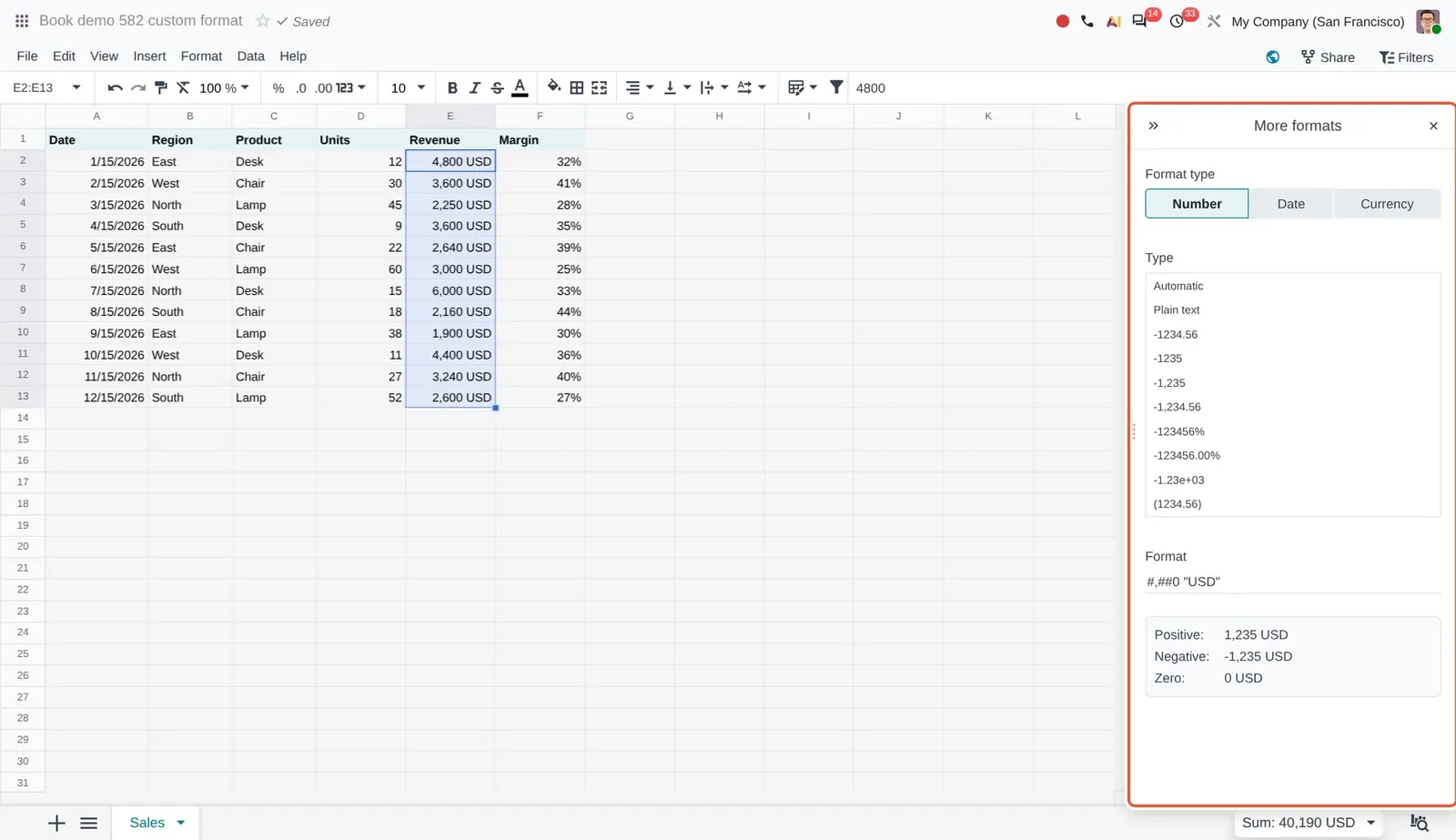Click the custom Format input field
The image size is (1456, 840).
pos(1292,582)
